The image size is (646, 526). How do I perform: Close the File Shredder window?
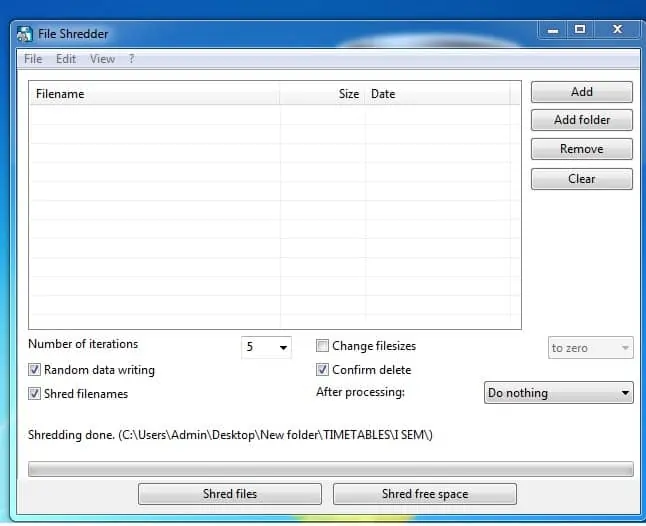[x=617, y=30]
